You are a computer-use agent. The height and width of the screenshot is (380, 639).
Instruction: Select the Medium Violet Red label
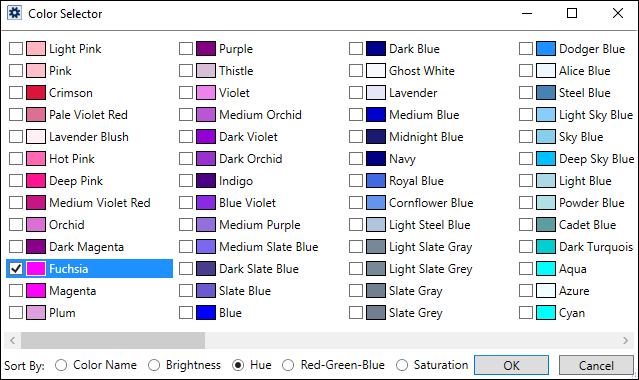point(100,203)
